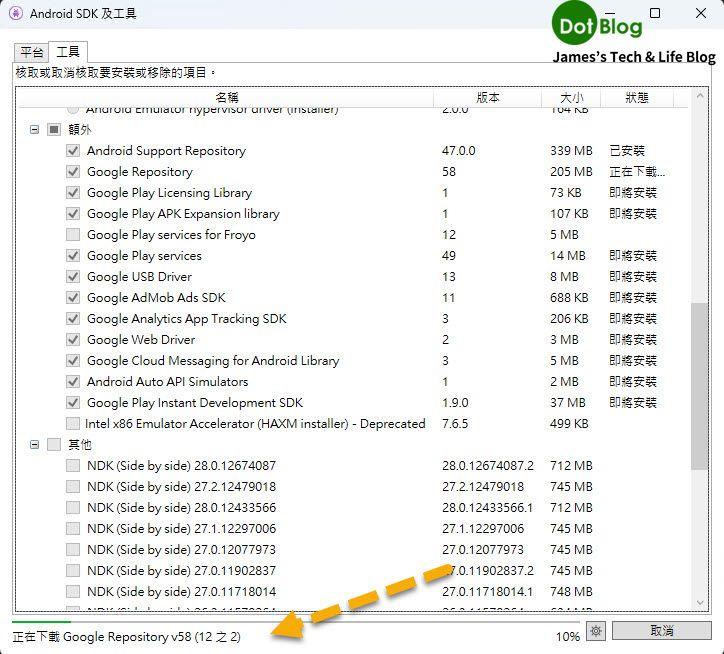
Task: Select the Google Repository row name
Action: [140, 172]
